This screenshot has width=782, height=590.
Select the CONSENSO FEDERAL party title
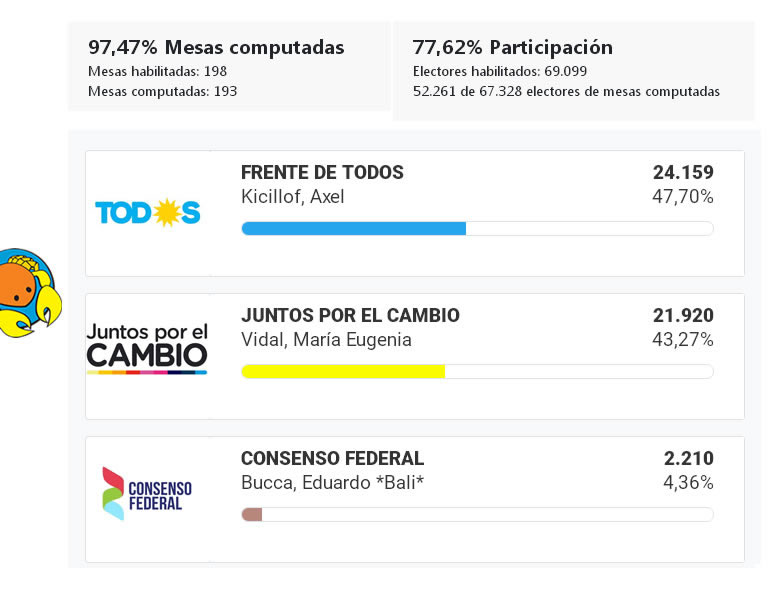pos(332,458)
